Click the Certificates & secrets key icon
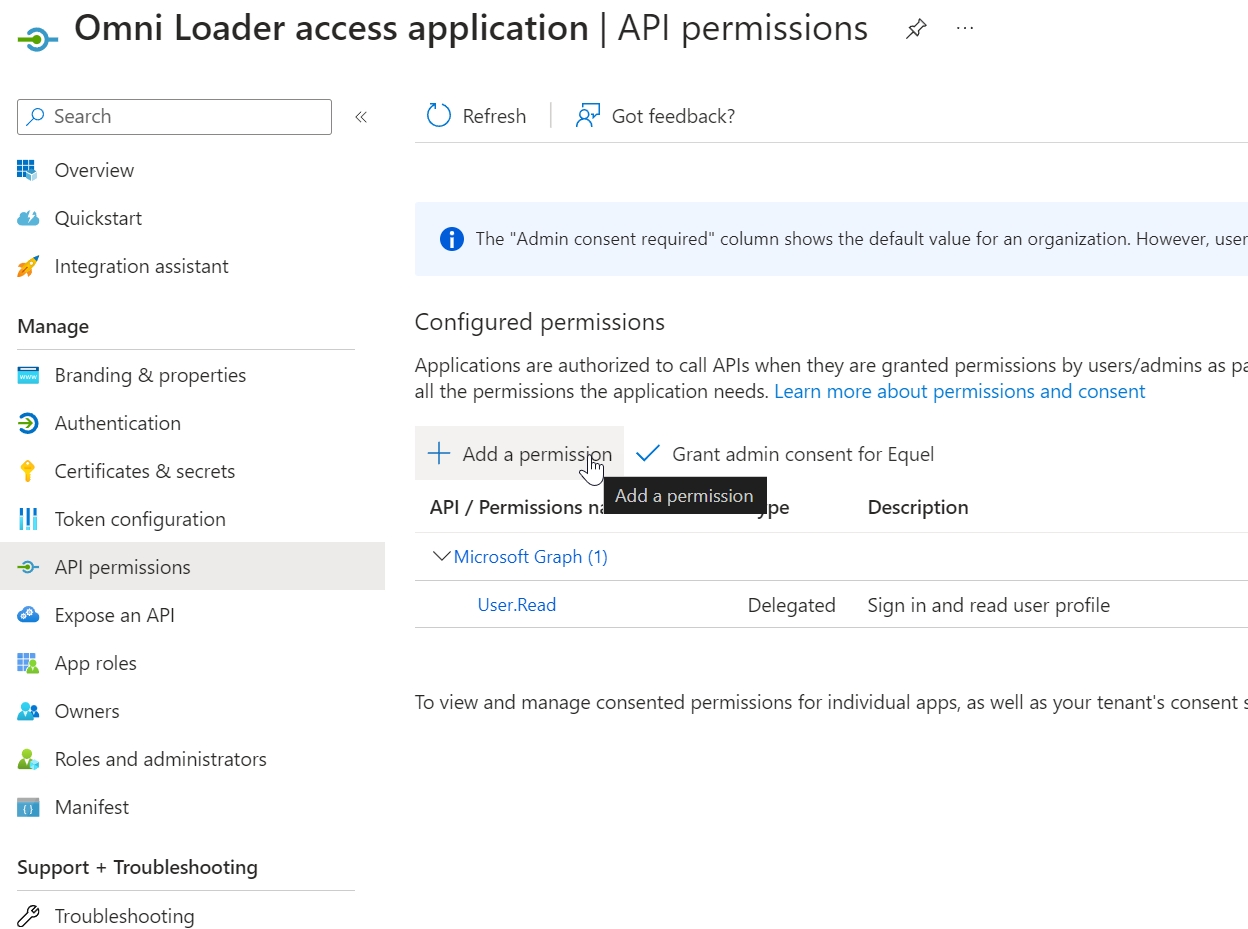Screen dimensions: 1248x929 (x=28, y=471)
